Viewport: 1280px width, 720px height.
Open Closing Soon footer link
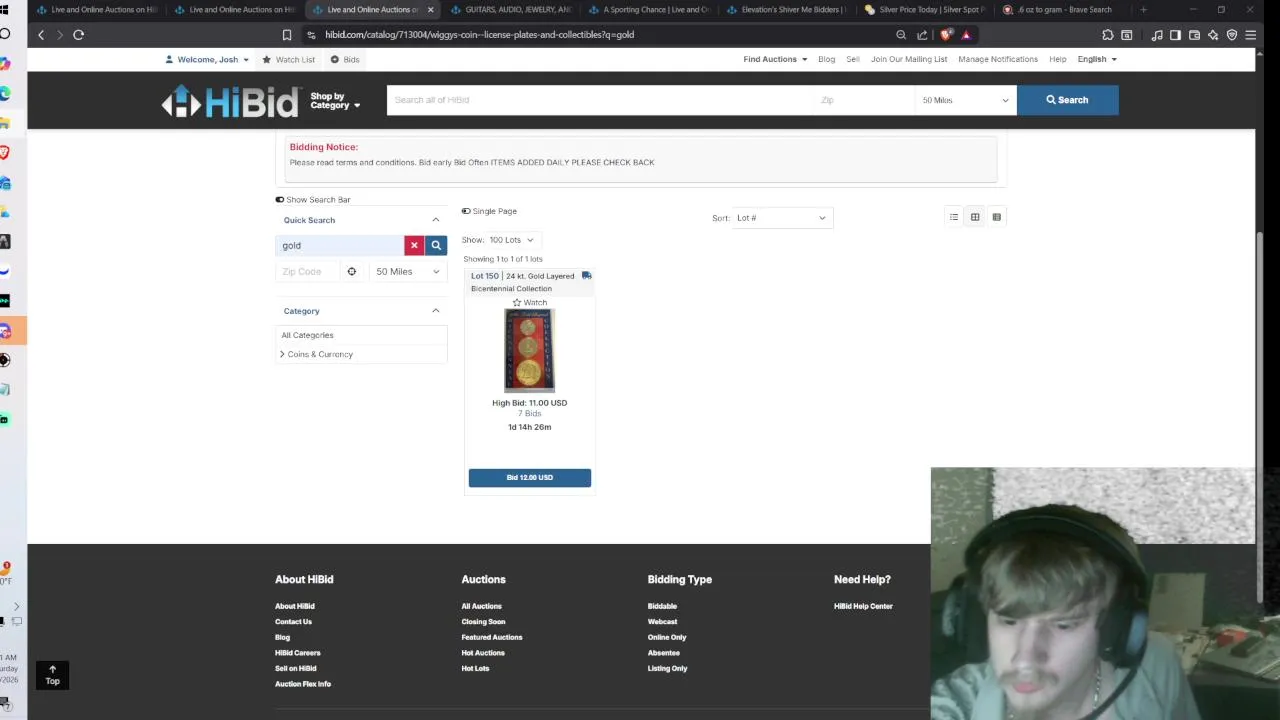483,621
